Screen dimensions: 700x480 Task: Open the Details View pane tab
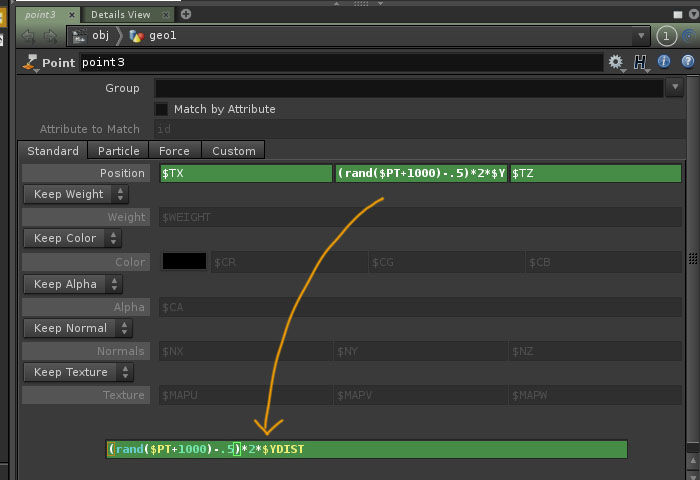point(120,15)
